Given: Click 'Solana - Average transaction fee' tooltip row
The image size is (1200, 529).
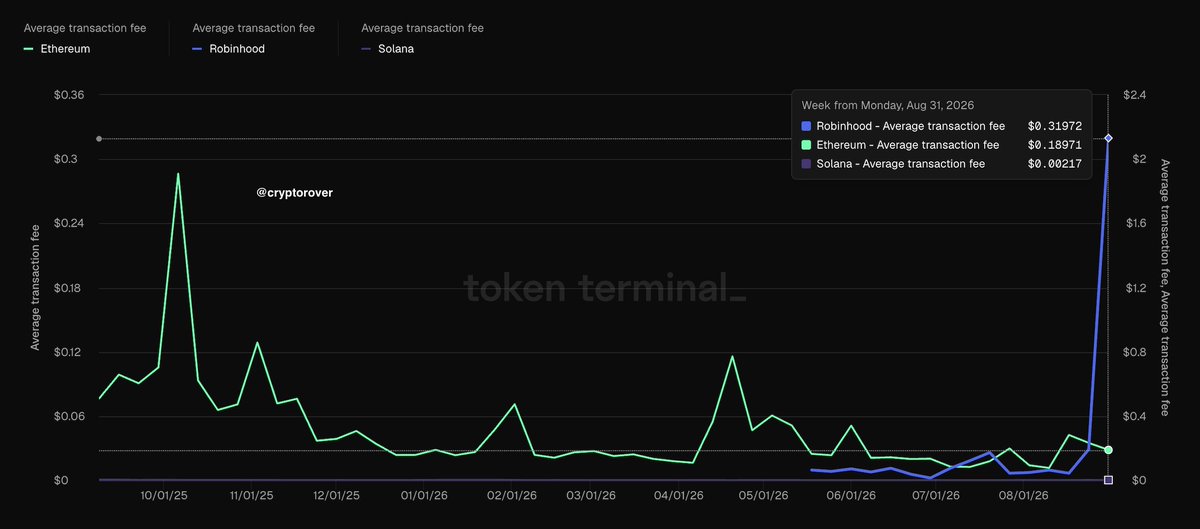Looking at the screenshot, I should 942,164.
